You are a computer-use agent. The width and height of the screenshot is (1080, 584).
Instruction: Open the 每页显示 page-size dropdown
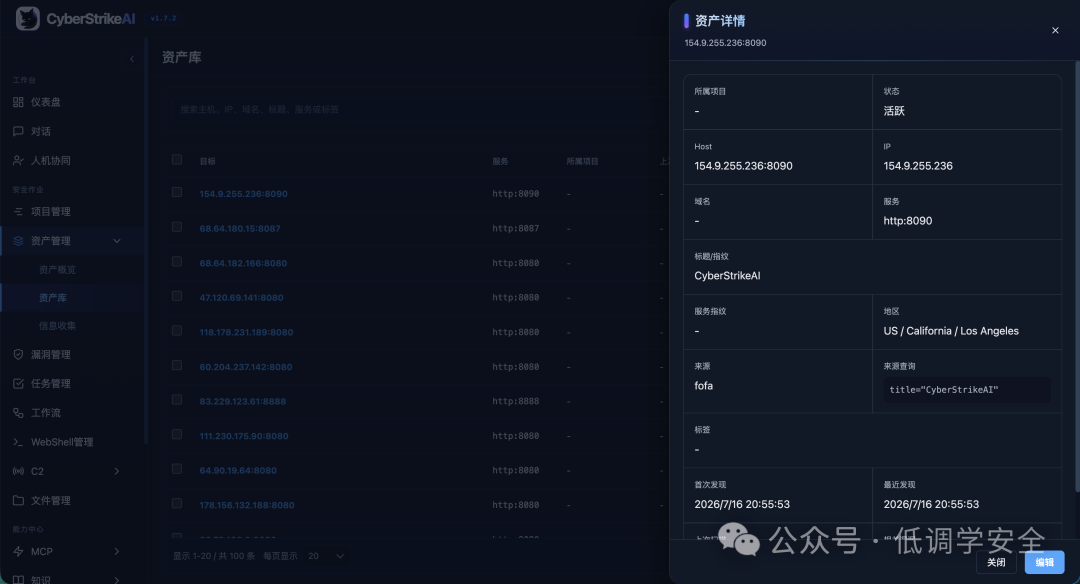tap(326, 556)
